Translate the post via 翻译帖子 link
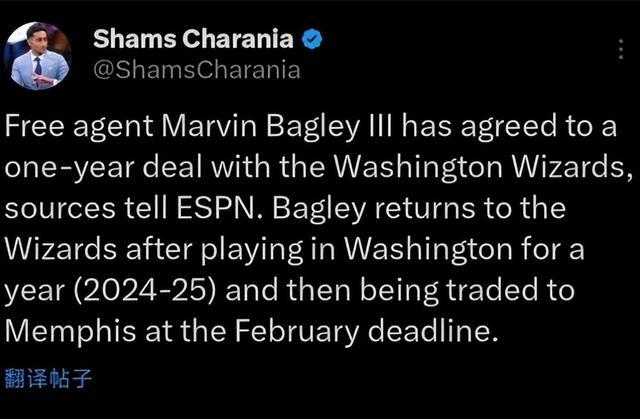Viewport: 640px width, 419px height. click(48, 378)
